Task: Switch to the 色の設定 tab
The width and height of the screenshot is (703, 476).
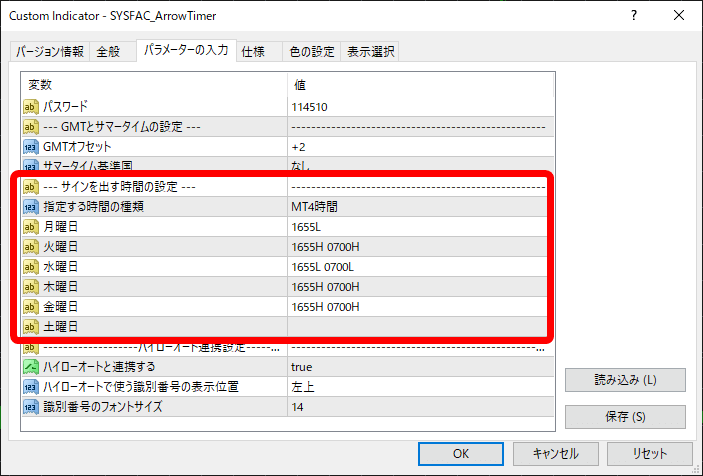Action: coord(312,52)
